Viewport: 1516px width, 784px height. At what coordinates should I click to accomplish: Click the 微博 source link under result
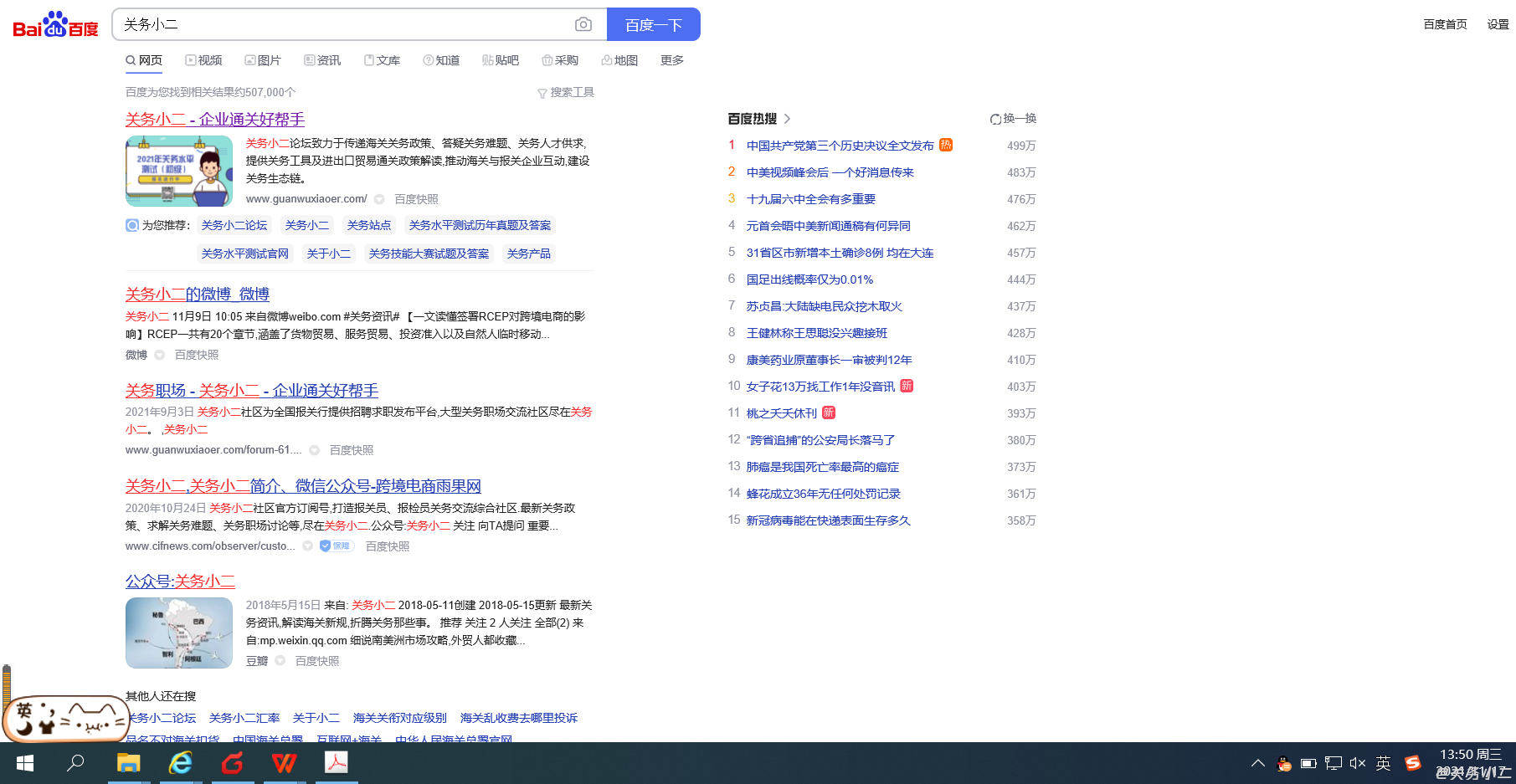(136, 355)
